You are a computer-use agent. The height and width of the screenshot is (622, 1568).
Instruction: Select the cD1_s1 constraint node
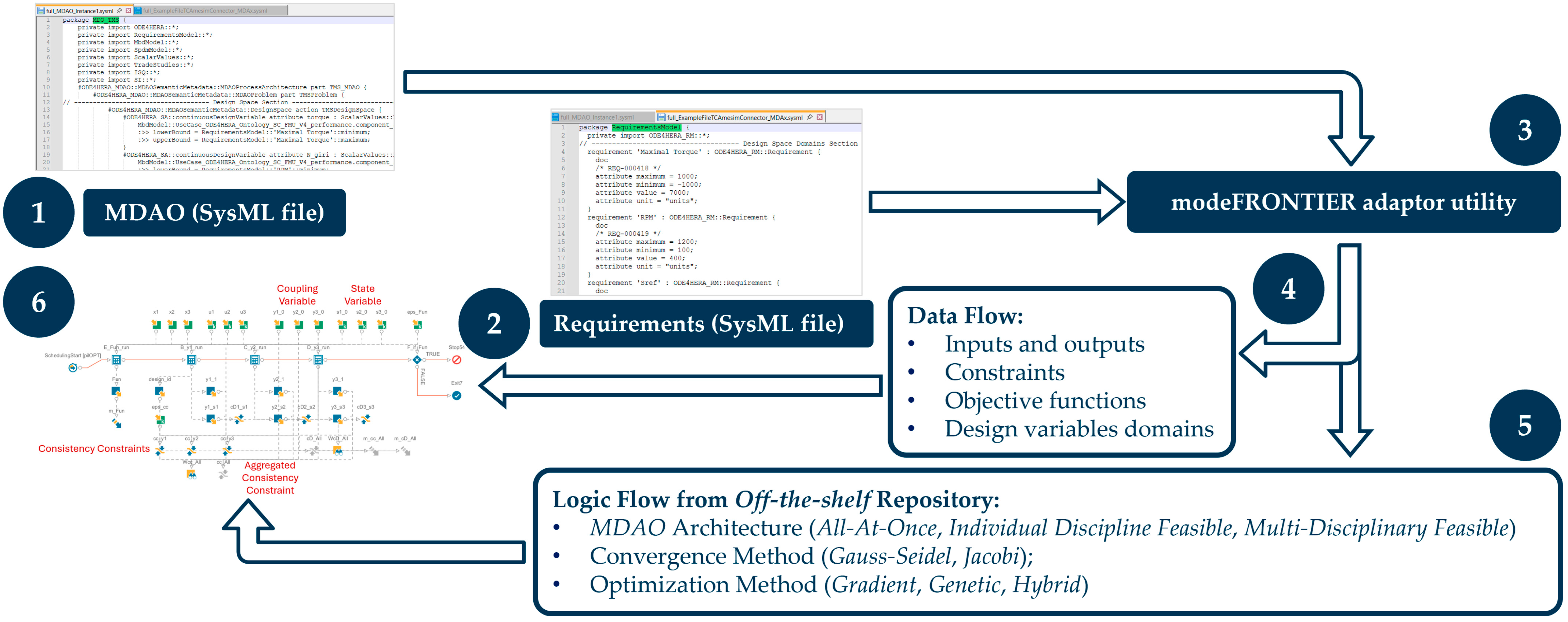(x=239, y=419)
